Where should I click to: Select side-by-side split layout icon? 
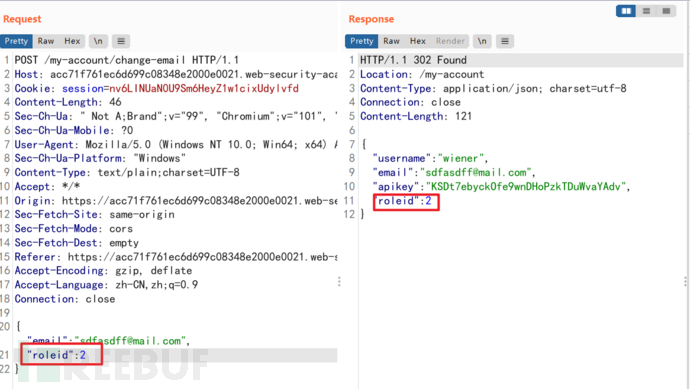626,11
